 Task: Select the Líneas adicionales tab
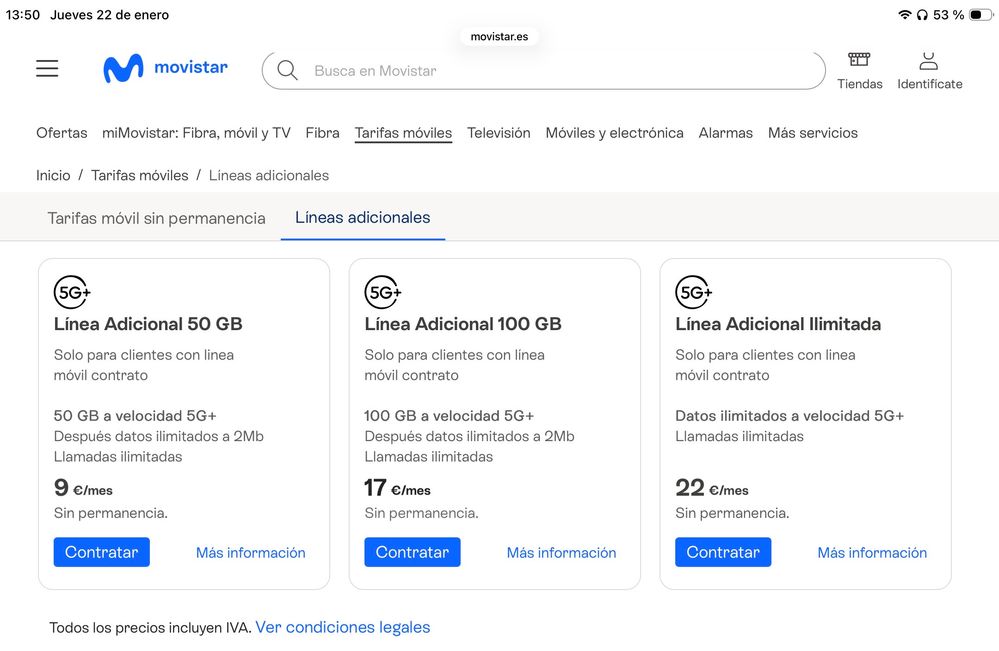coord(362,218)
